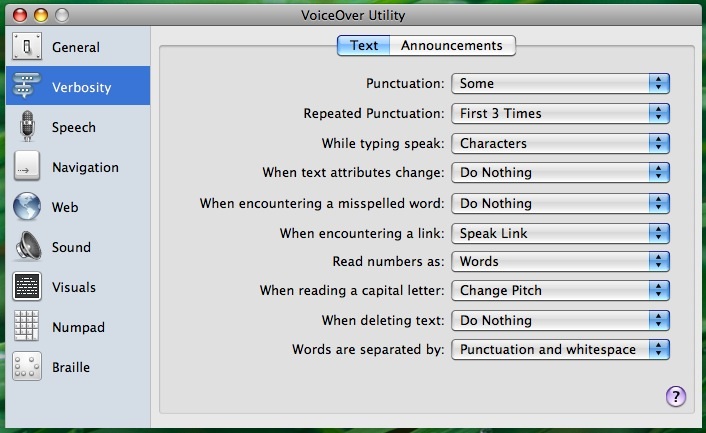The image size is (706, 433).
Task: Open the Speak Link dropdown
Action: 561,233
